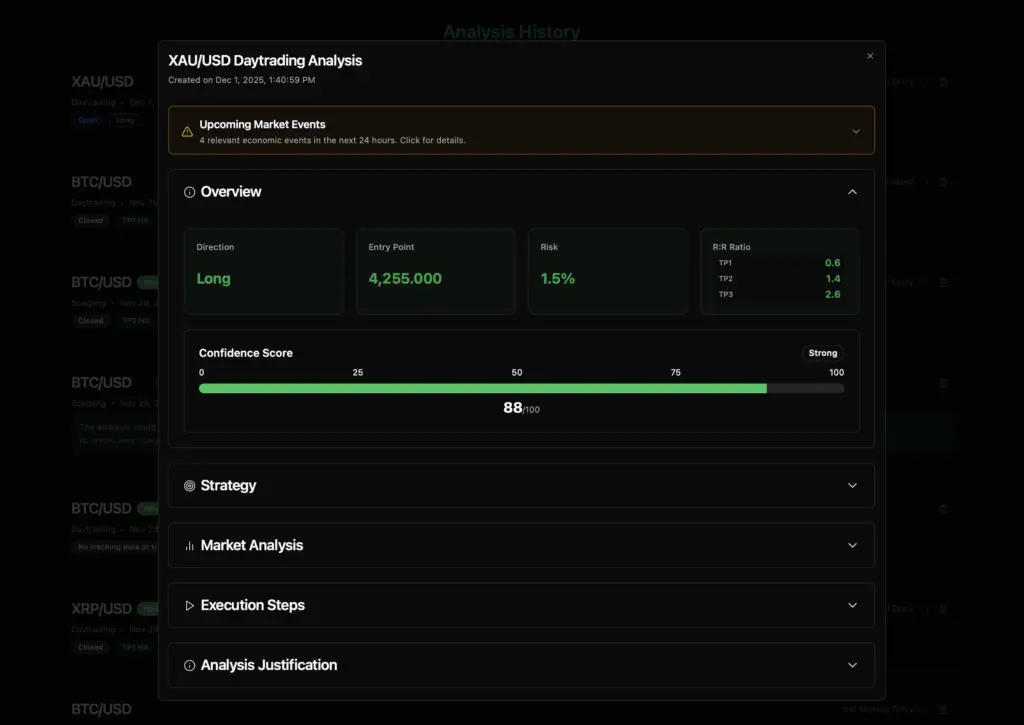Image resolution: width=1024 pixels, height=725 pixels.
Task: Open the Market Analysis heading
Action: click(x=251, y=545)
